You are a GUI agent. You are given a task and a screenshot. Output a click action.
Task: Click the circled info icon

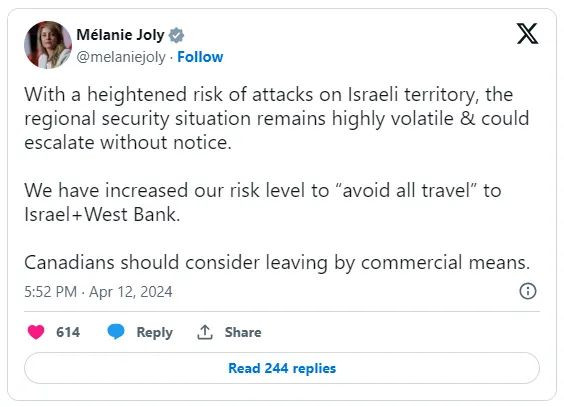(x=528, y=291)
